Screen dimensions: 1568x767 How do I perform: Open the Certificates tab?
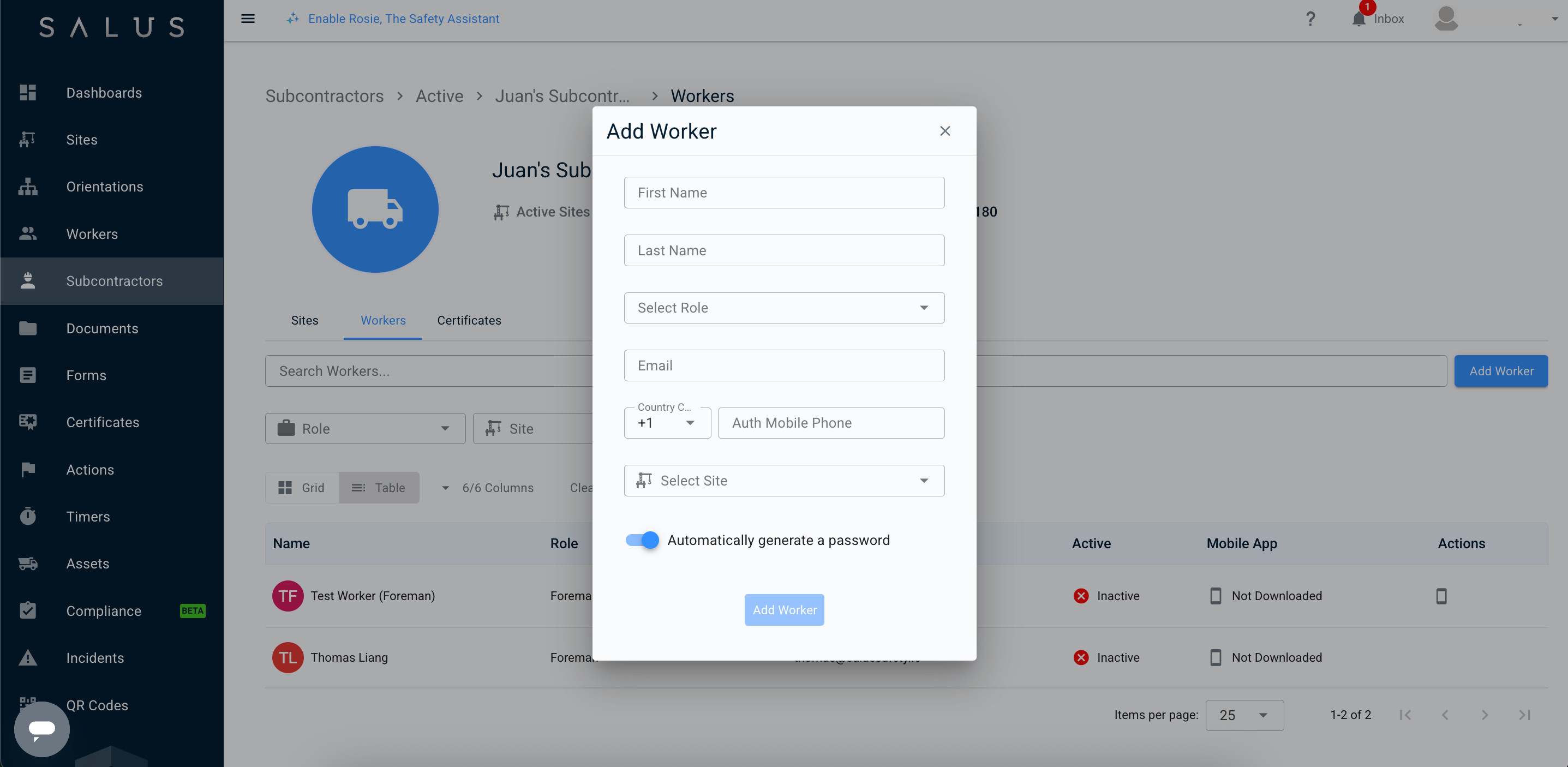tap(469, 320)
